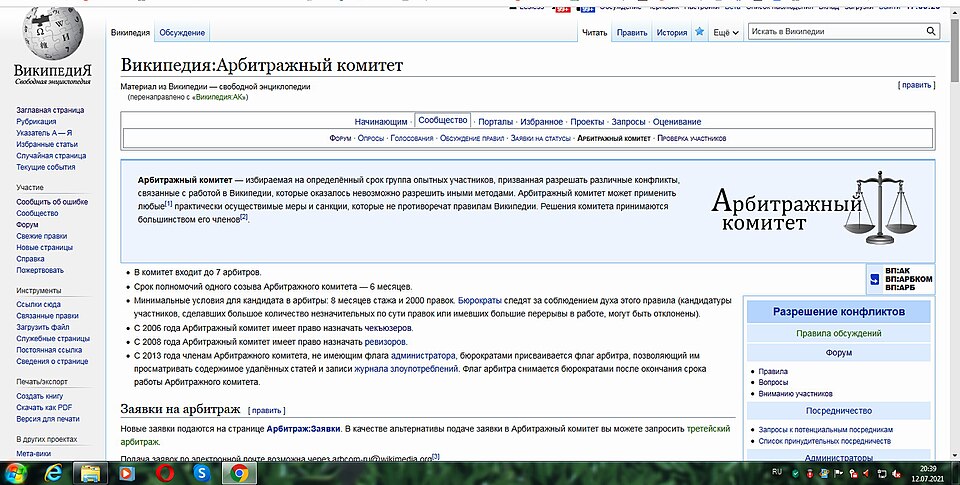Open the чекъюзеров link

(x=388, y=328)
